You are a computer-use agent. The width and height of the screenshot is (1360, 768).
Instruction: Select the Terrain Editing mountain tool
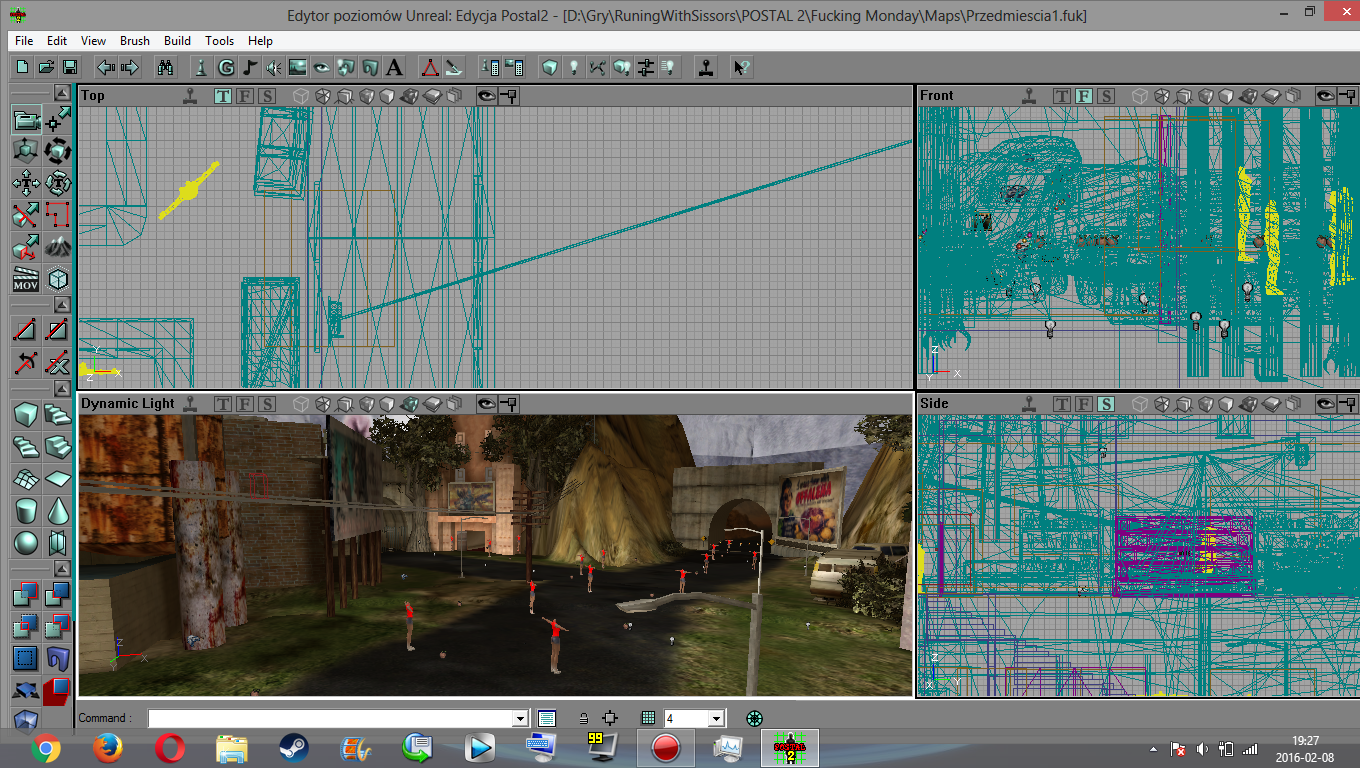59,246
